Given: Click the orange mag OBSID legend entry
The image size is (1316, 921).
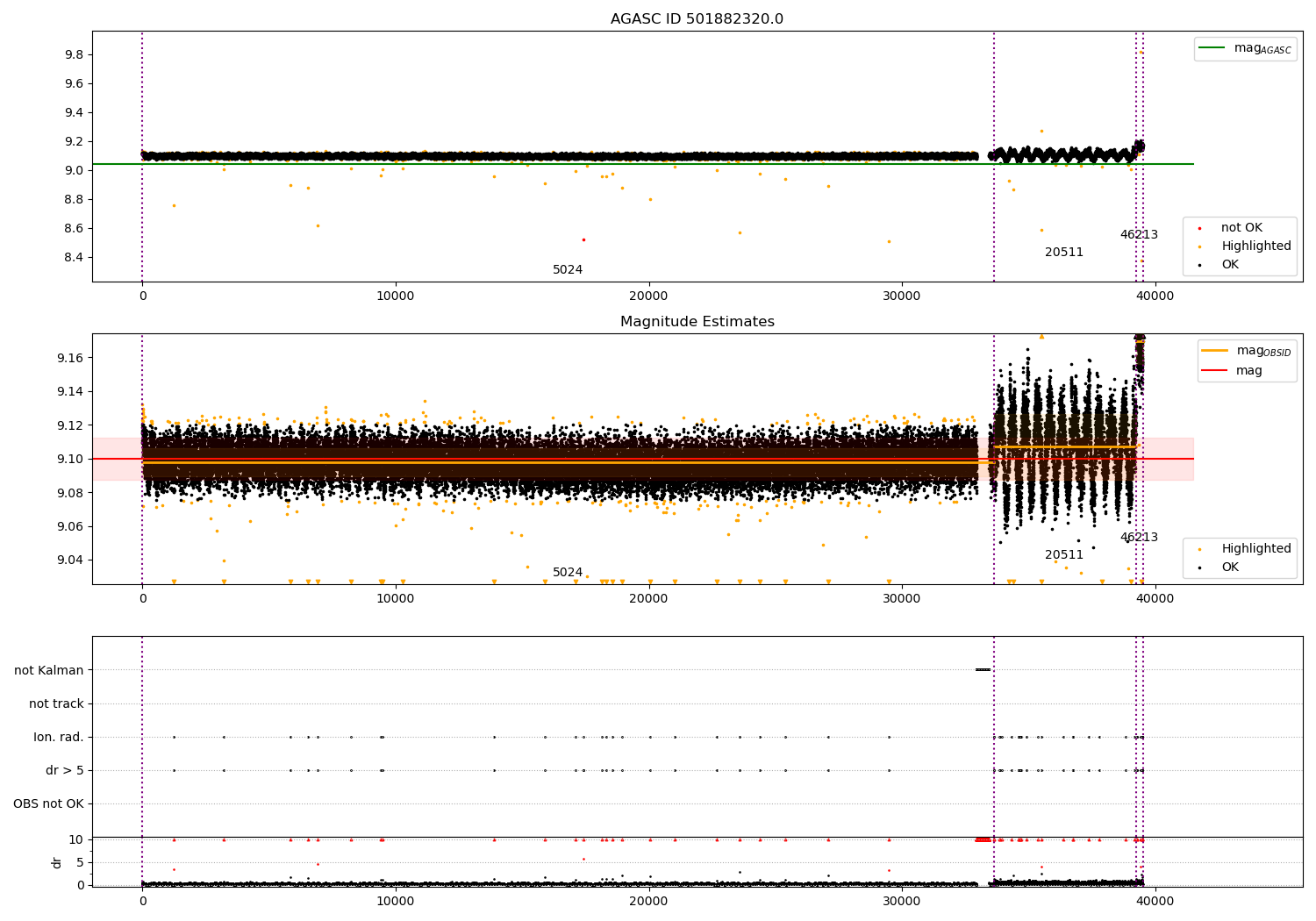Looking at the screenshot, I should (x=1247, y=351).
